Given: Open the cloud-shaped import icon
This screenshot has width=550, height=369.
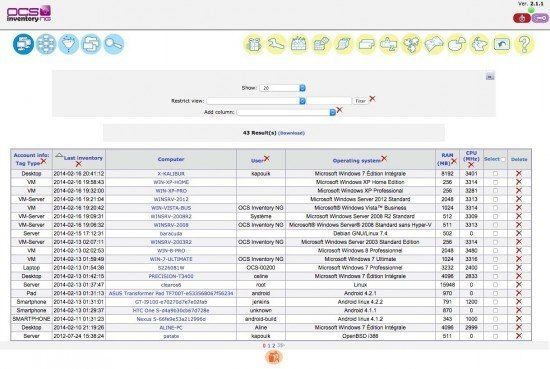Looking at the screenshot, I should coord(456,44).
